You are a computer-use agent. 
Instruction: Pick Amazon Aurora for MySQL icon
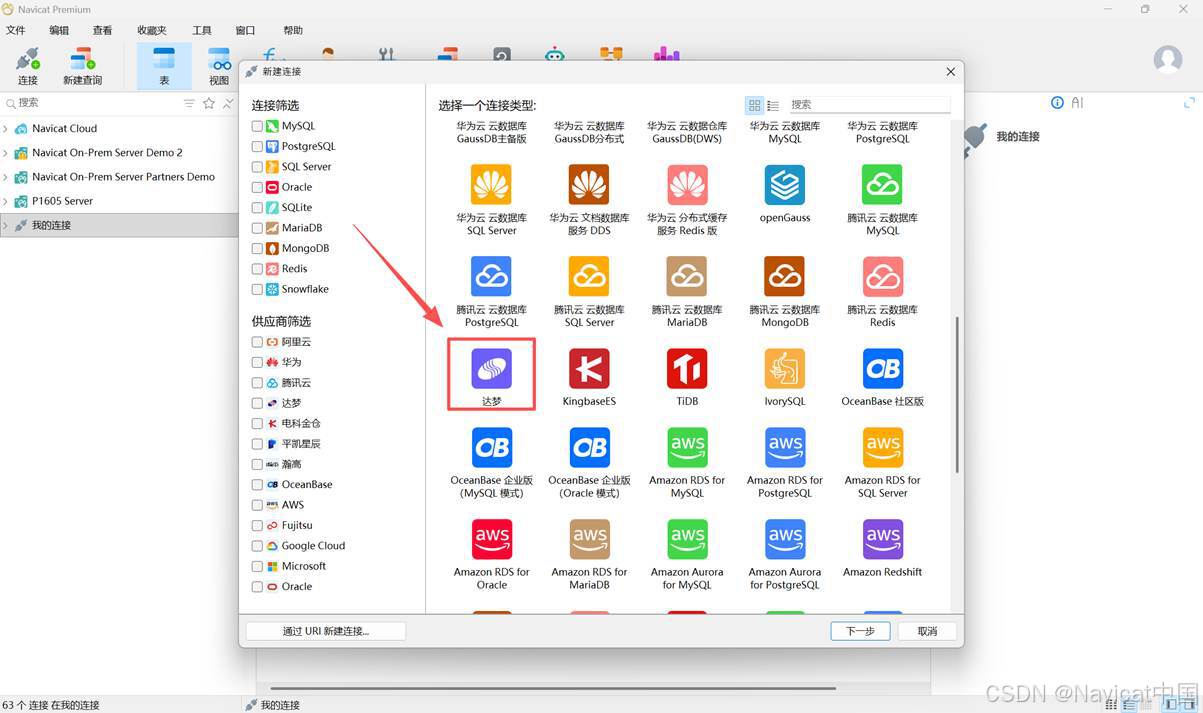(x=687, y=540)
